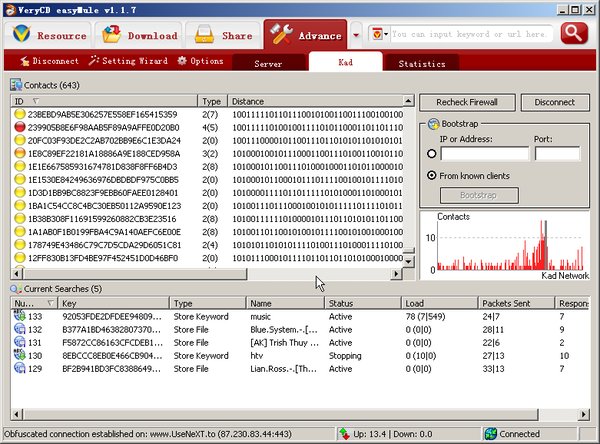600x444 pixels.
Task: Click yellow icon of contact 23BEBD9AB5E306257E558EF165415359
Action: (x=20, y=114)
